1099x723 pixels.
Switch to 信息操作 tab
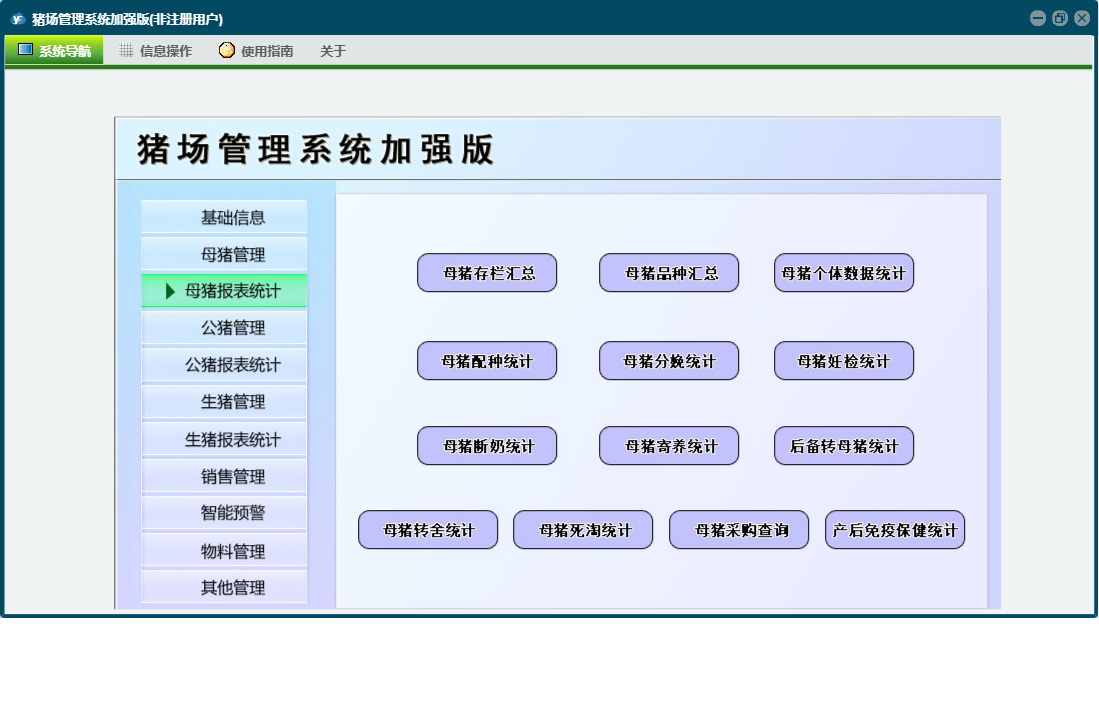(x=165, y=51)
